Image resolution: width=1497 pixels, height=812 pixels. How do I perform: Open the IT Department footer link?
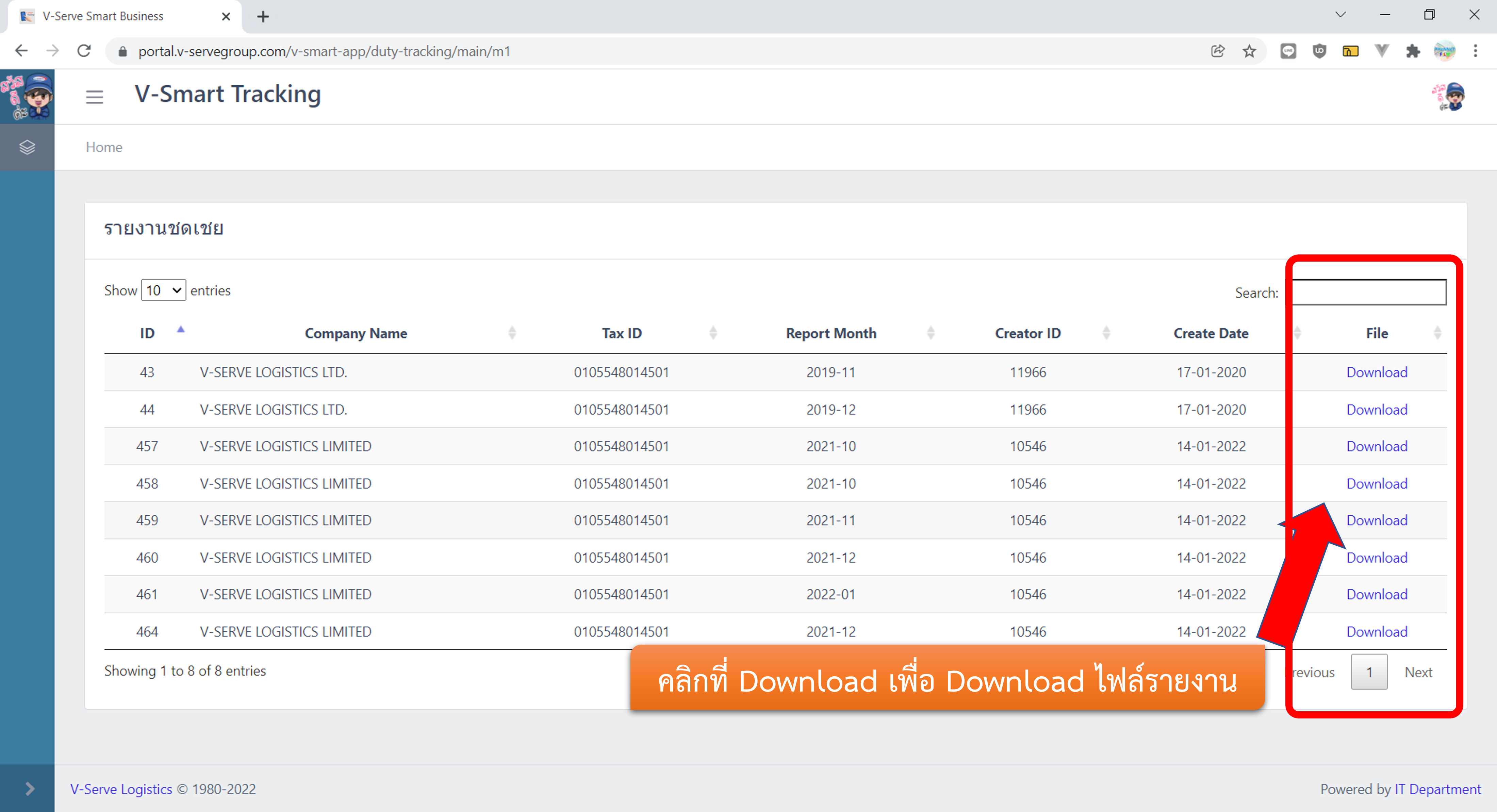pyautogui.click(x=1438, y=789)
